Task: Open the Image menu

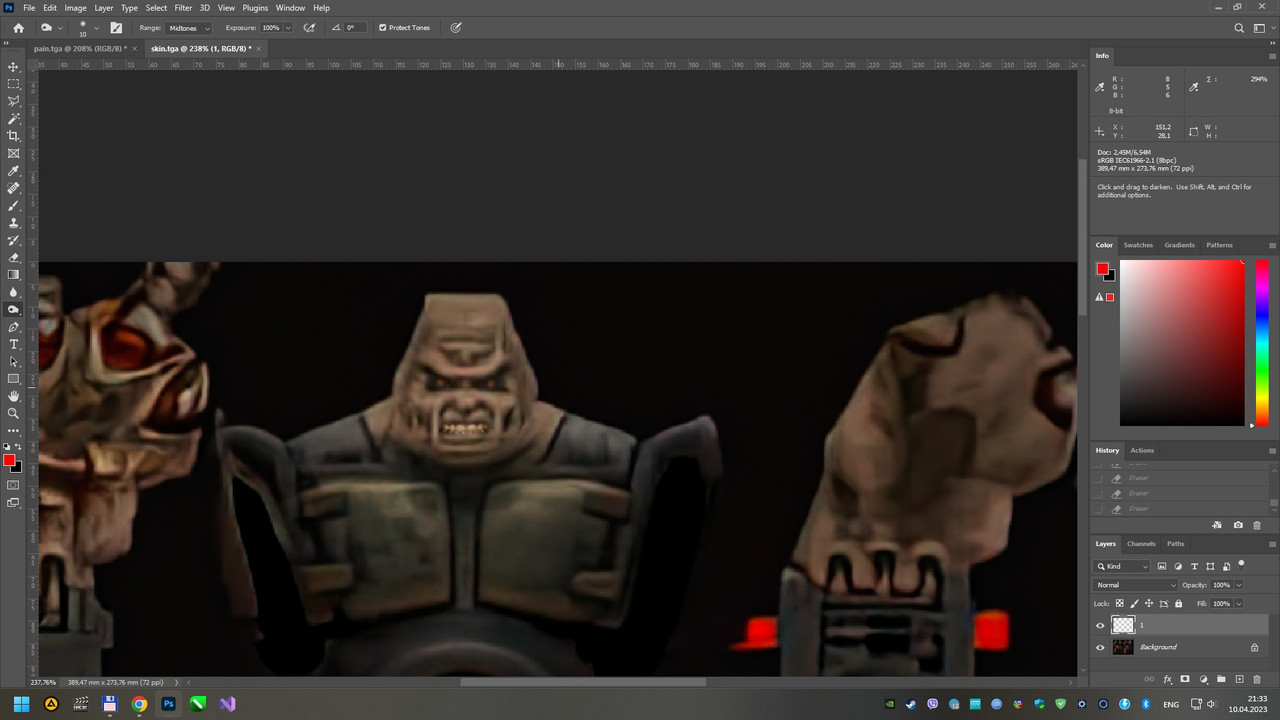Action: pos(76,8)
